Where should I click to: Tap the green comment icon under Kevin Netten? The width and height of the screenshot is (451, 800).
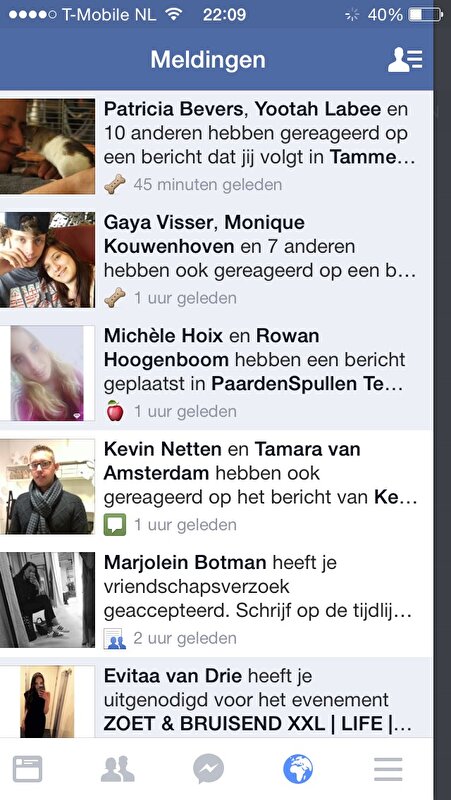115,525
